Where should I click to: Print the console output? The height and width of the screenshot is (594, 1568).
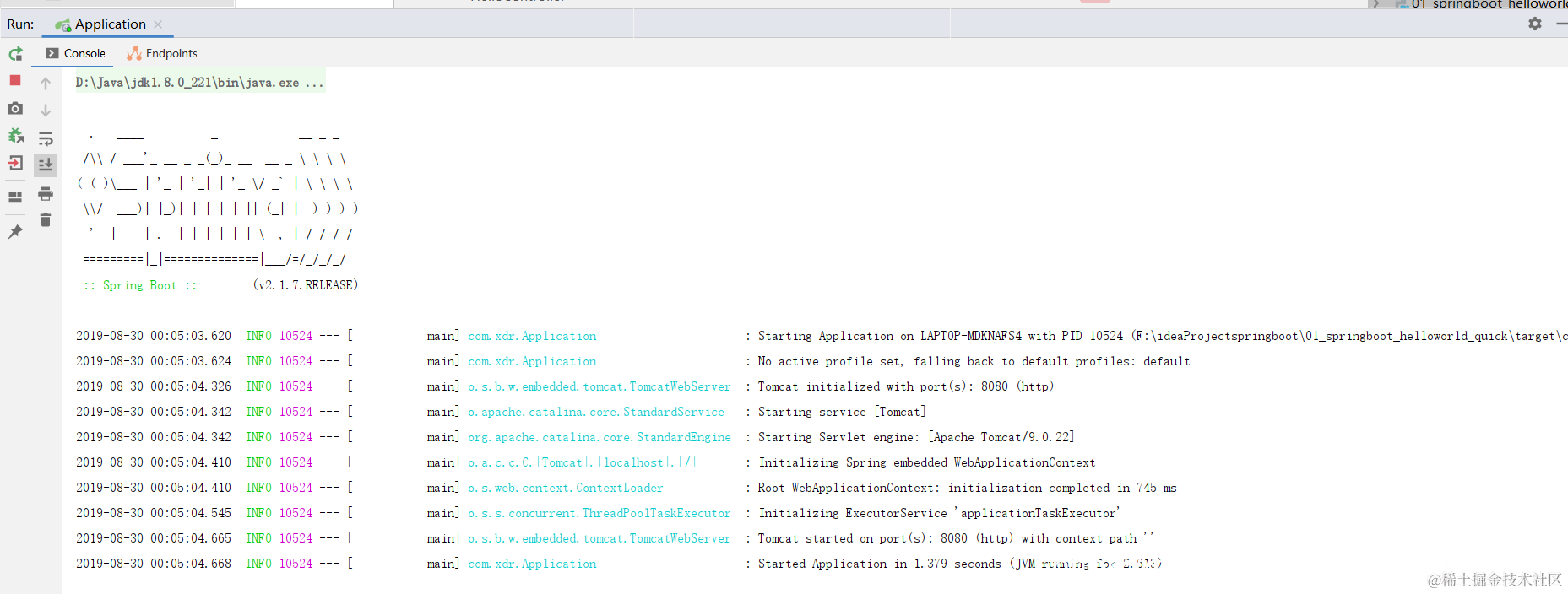click(x=46, y=194)
